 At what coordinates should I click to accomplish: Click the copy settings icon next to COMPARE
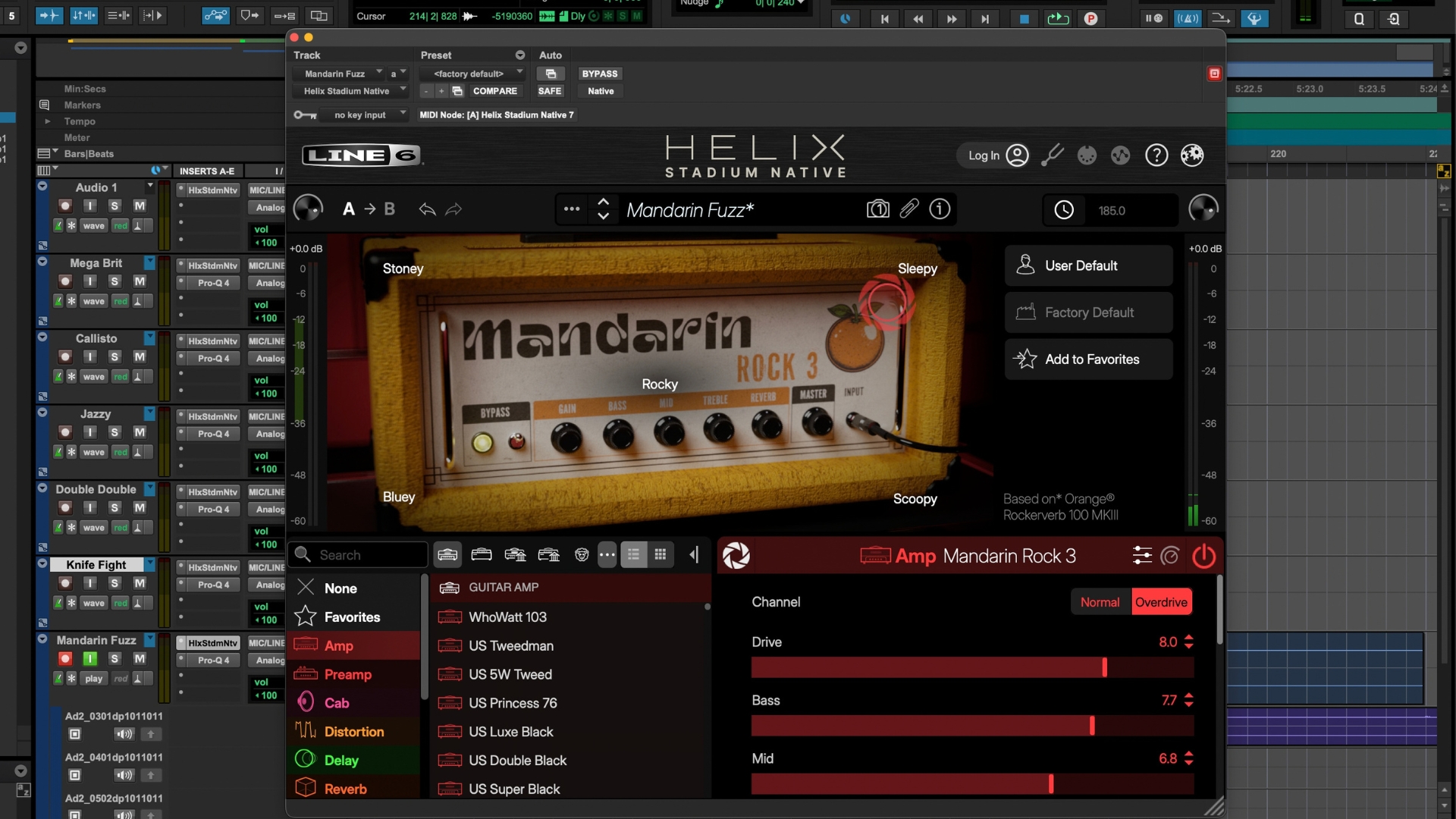457,91
